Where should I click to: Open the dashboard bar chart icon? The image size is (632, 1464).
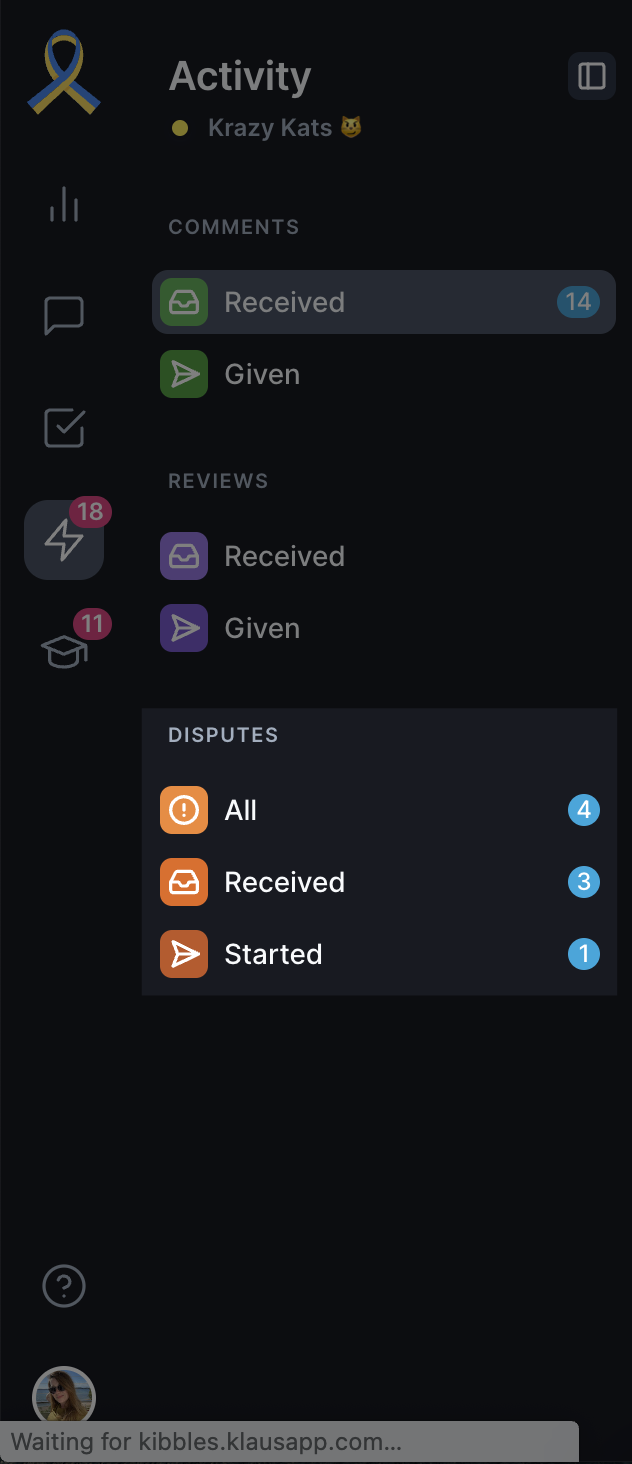tap(64, 204)
